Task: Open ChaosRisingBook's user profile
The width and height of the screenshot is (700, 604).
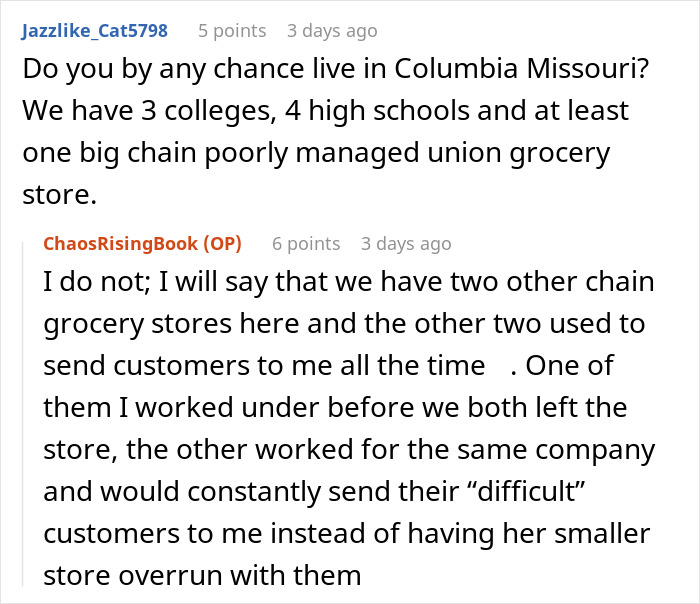Action: (119, 244)
